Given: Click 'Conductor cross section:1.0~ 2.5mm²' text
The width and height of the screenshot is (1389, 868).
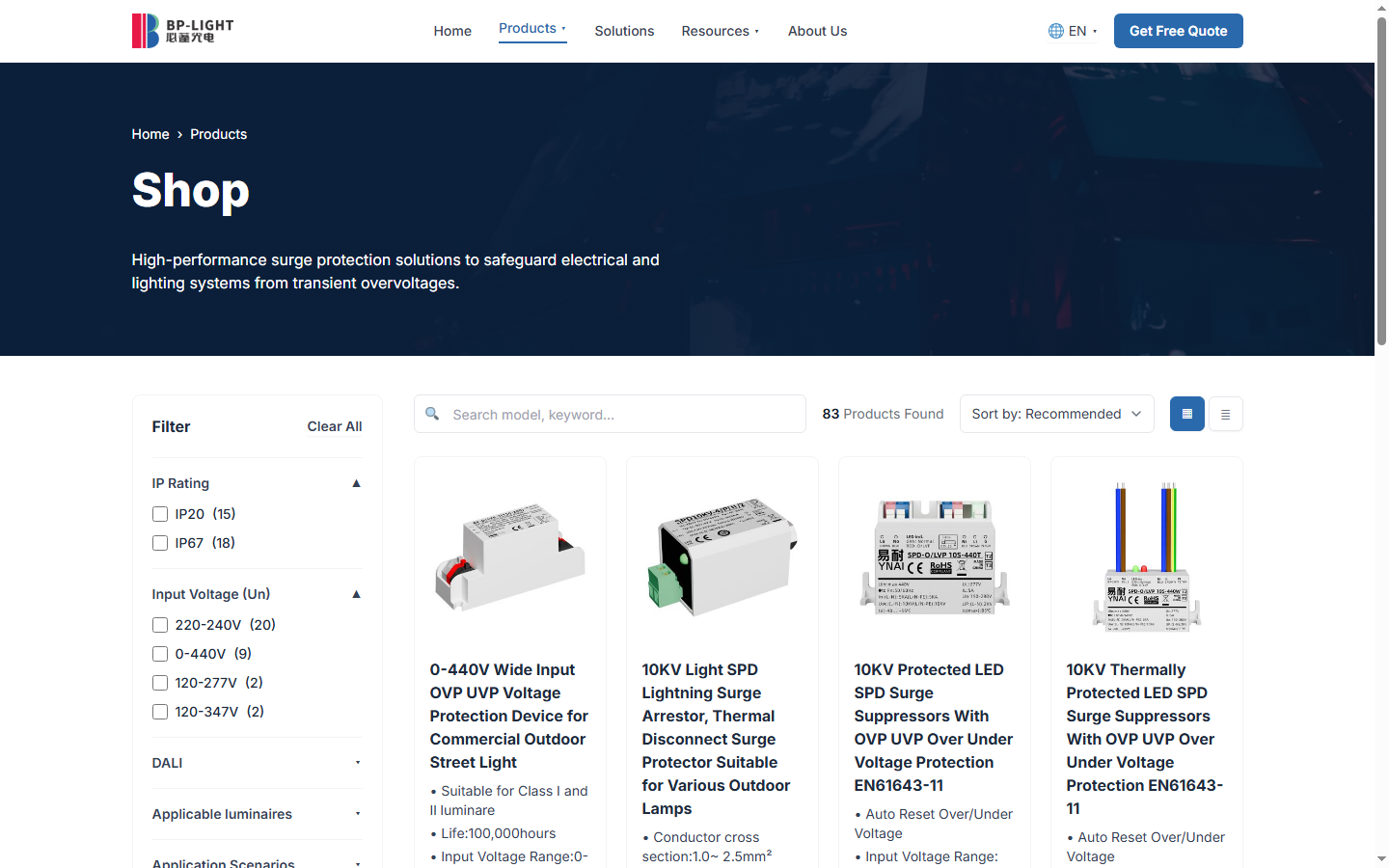Looking at the screenshot, I should click(x=707, y=847).
